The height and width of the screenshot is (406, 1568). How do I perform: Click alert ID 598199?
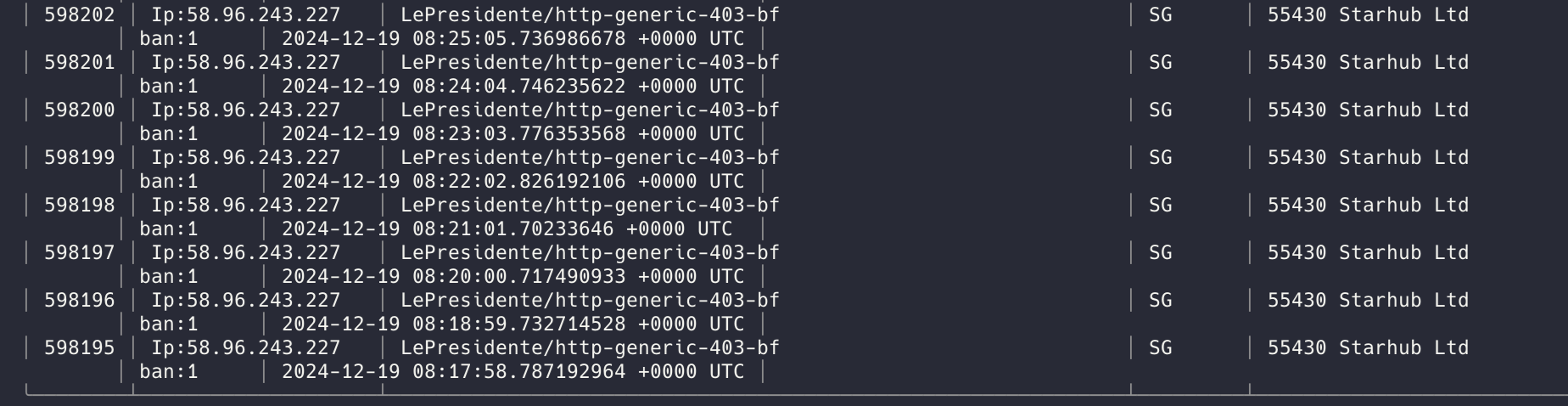point(79,158)
